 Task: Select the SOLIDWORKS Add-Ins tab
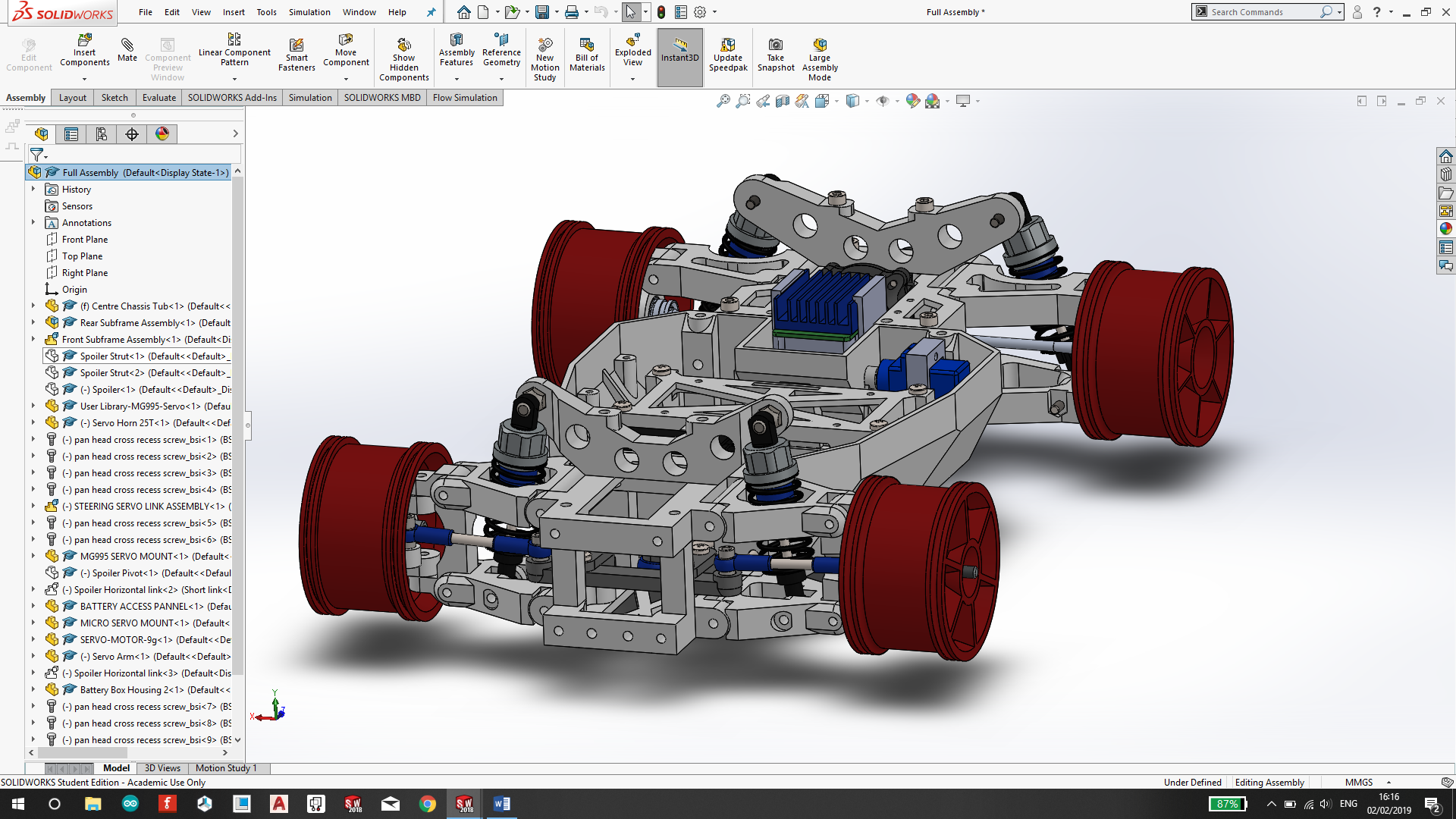tap(231, 97)
